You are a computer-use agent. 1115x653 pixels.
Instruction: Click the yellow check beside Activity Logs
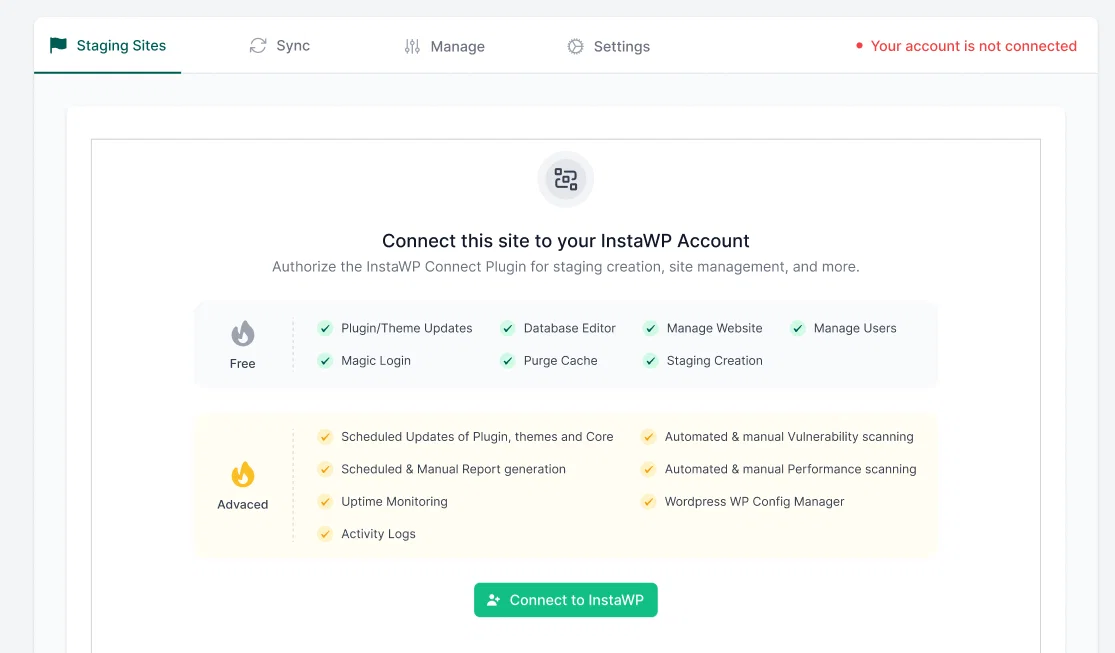click(x=325, y=533)
